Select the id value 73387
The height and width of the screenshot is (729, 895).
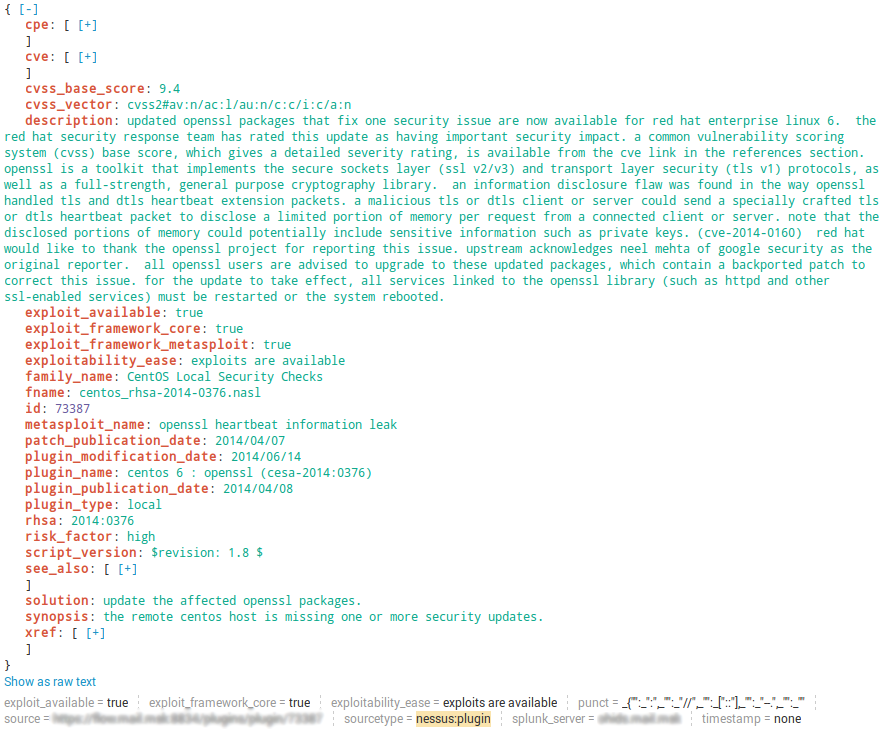pyautogui.click(x=72, y=408)
